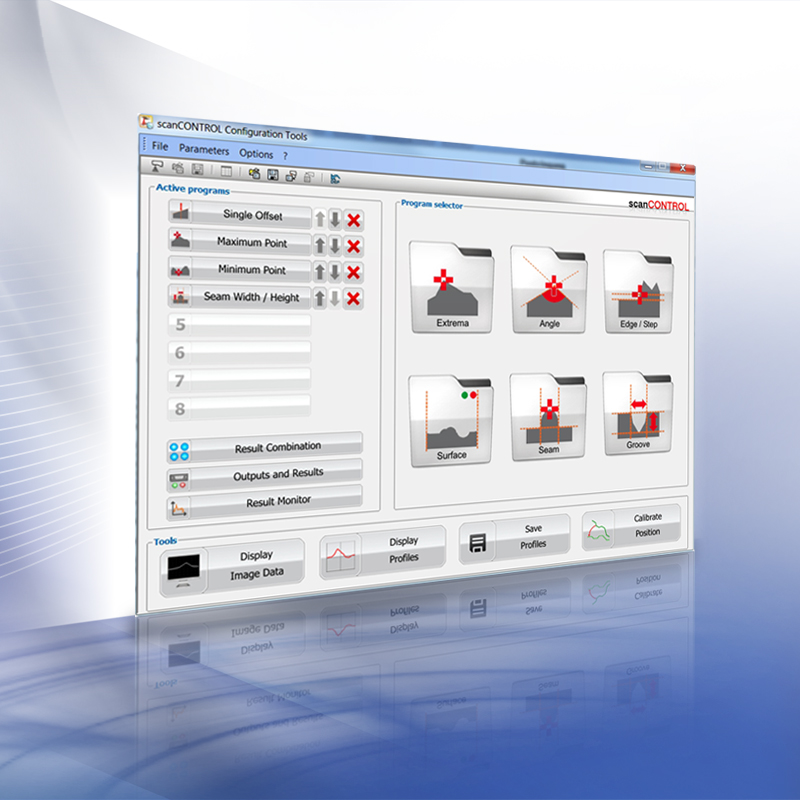The width and height of the screenshot is (800, 800).
Task: Delete Seam Width / Height via red X
Action: pyautogui.click(x=353, y=298)
